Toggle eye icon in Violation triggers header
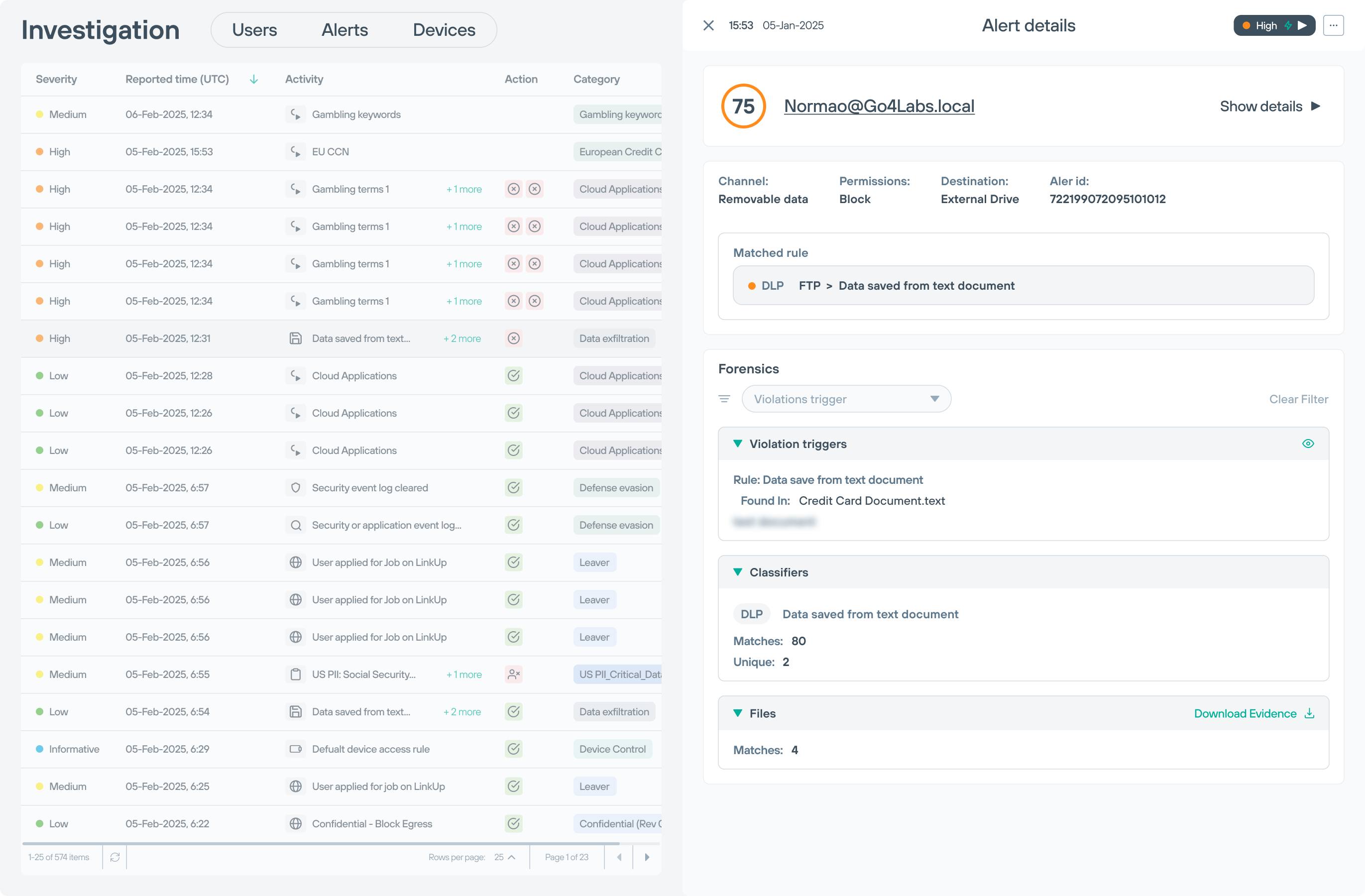The image size is (1365, 896). (x=1308, y=444)
